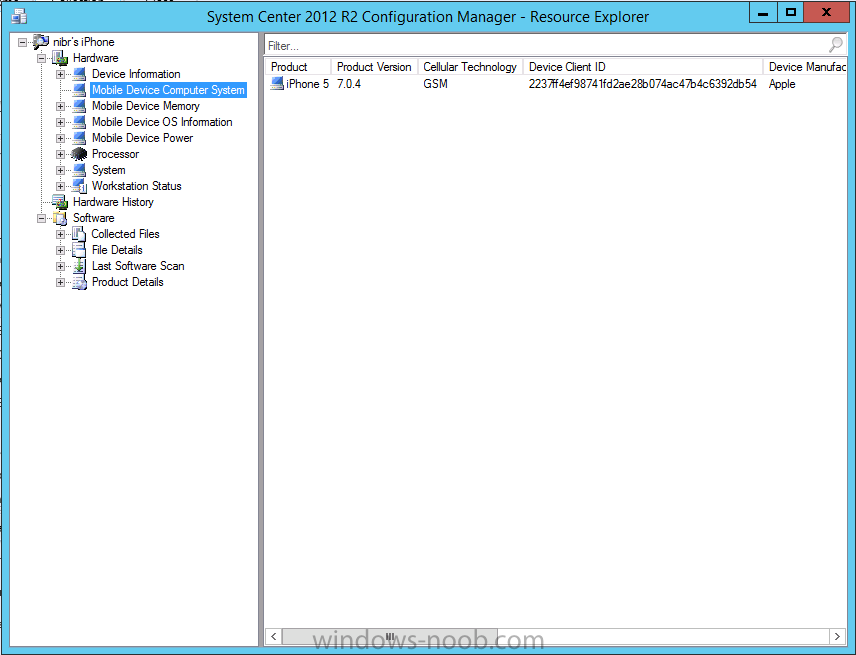Screen dimensions: 856x655
Task: Click the horizontal scrollbar left arrow
Action: click(274, 636)
